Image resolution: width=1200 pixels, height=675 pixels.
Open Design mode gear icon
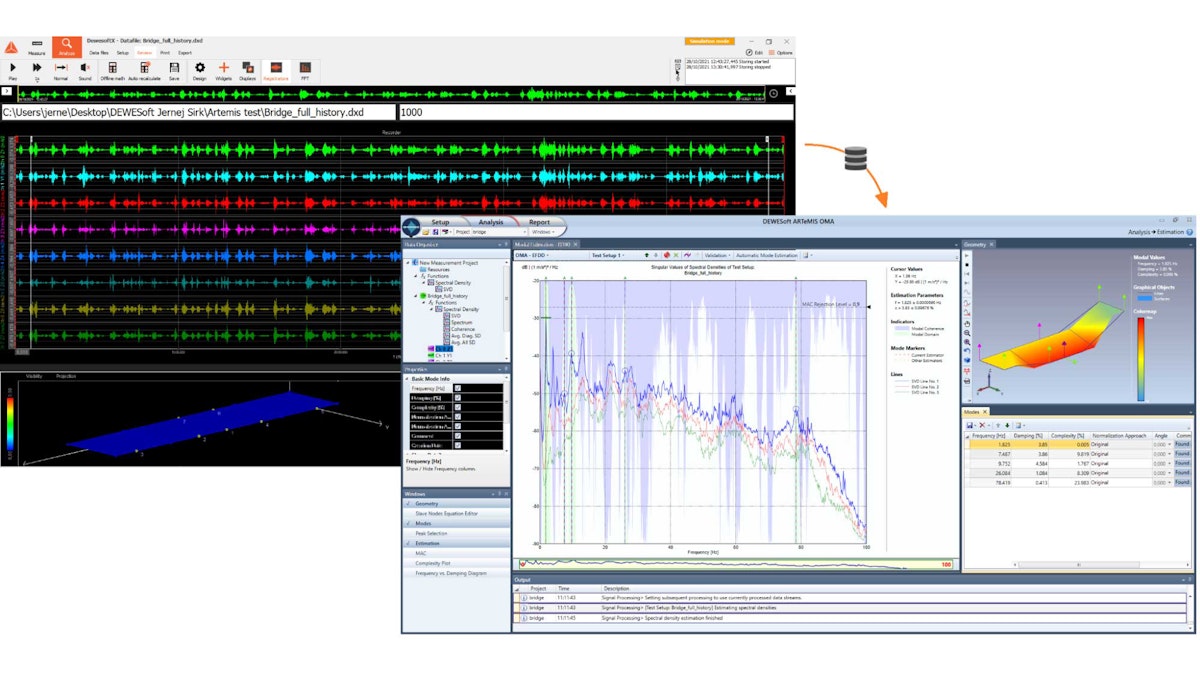[200, 69]
